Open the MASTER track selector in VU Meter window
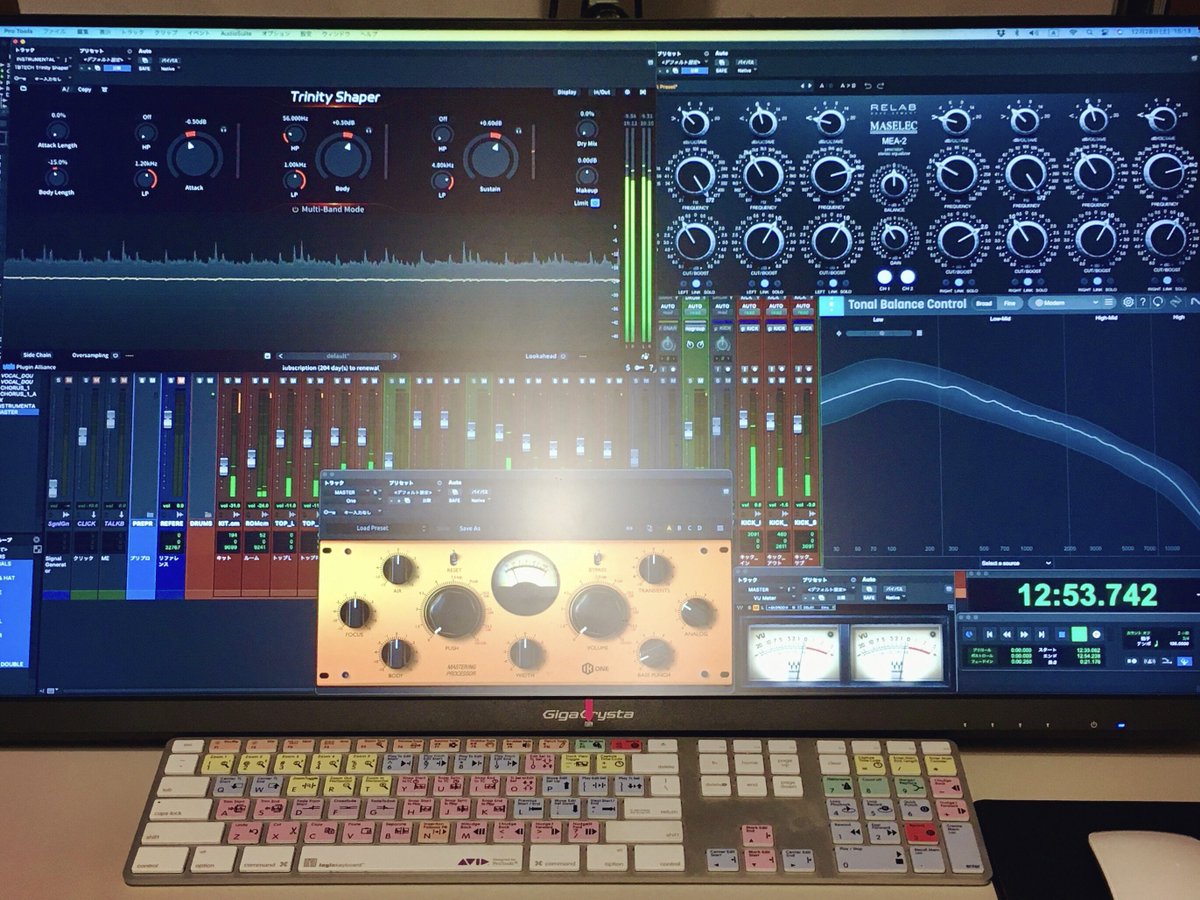 (763, 589)
